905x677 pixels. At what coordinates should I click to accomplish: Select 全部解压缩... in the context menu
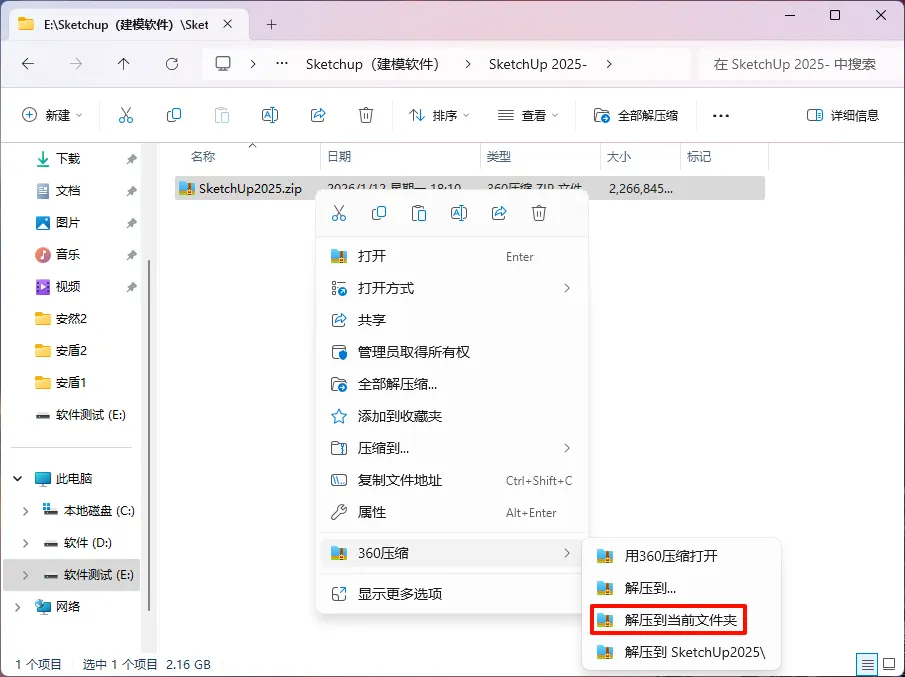[452, 384]
